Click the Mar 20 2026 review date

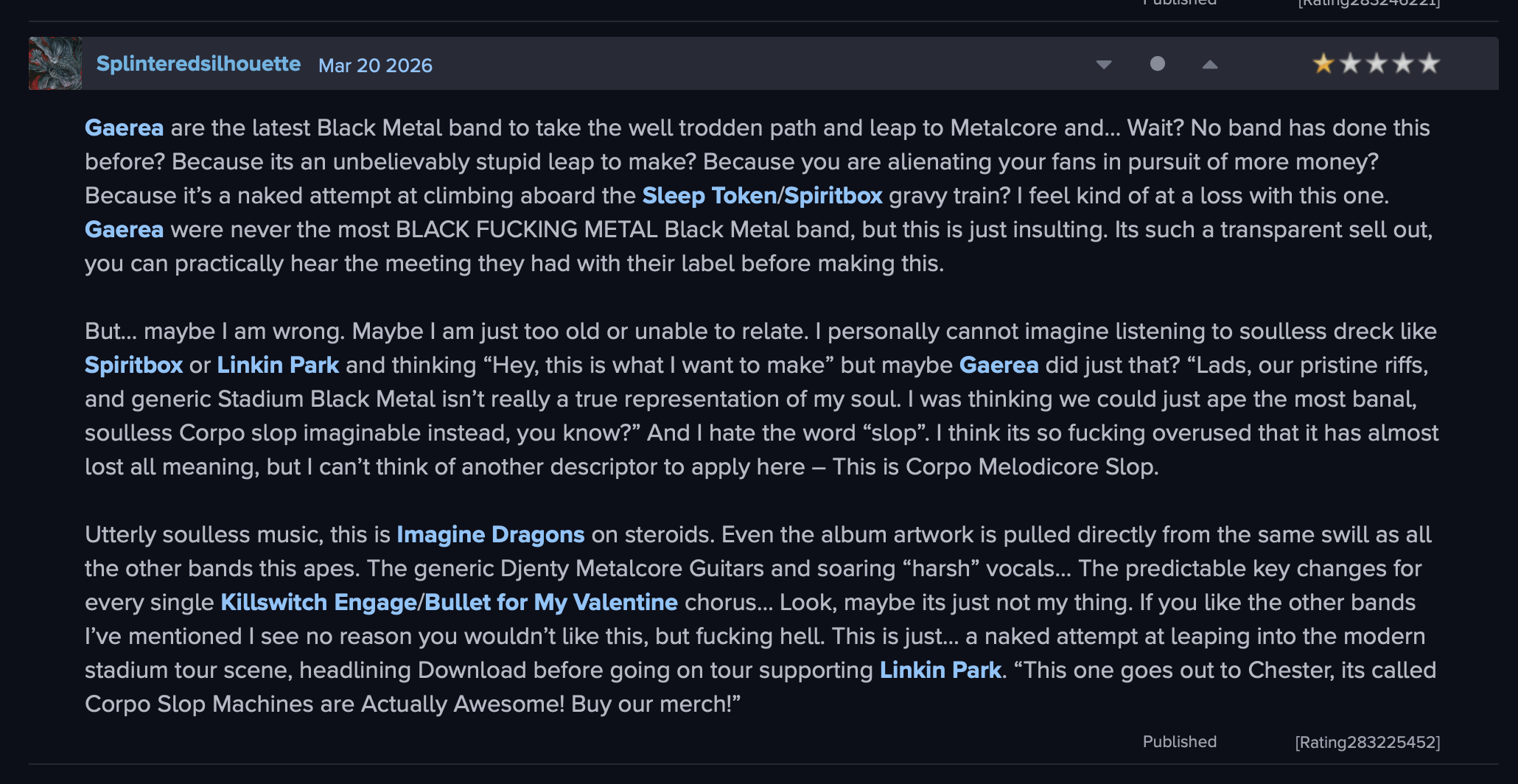pos(375,66)
